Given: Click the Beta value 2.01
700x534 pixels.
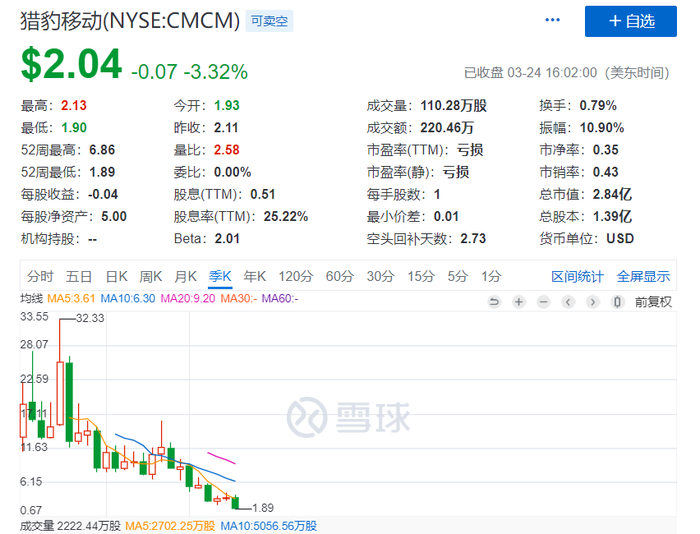Looking at the screenshot, I should click(227, 238).
